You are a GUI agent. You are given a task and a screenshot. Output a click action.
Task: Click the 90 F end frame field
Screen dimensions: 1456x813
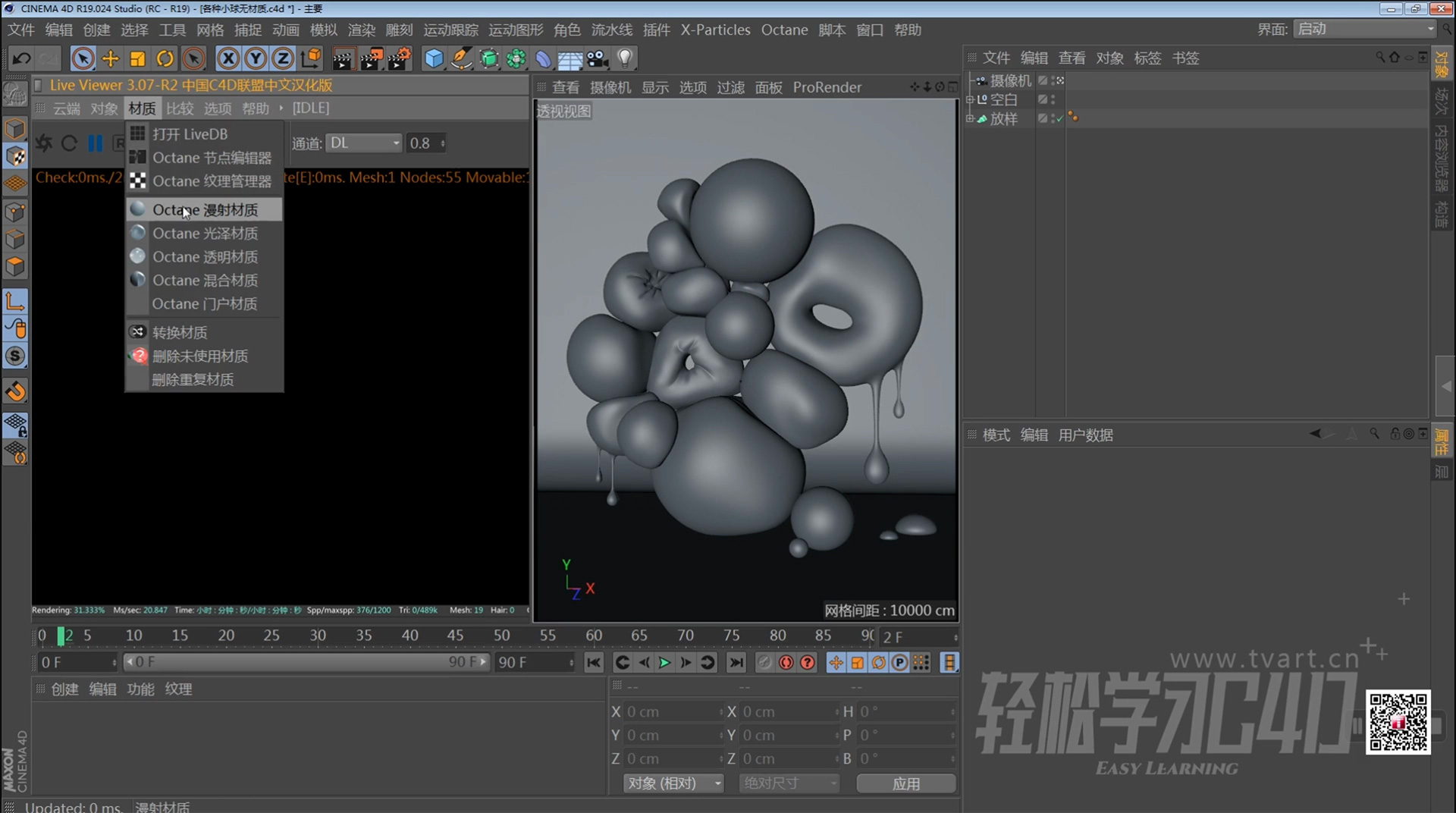pos(535,662)
